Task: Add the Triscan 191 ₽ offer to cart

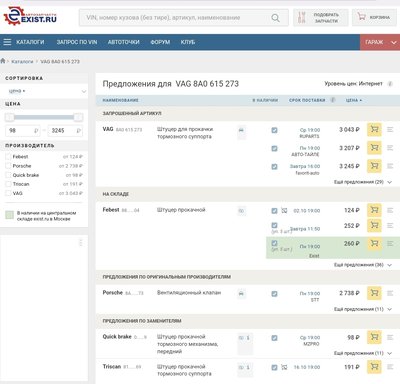Action: coord(374,367)
